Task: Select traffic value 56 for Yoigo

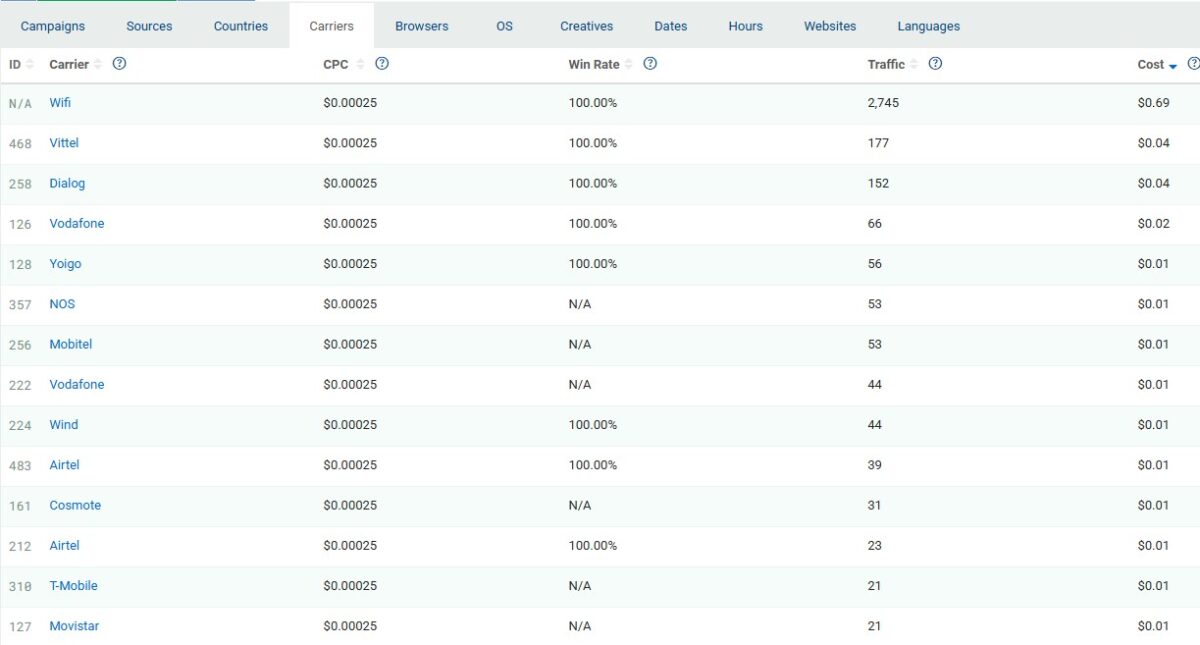Action: point(874,264)
